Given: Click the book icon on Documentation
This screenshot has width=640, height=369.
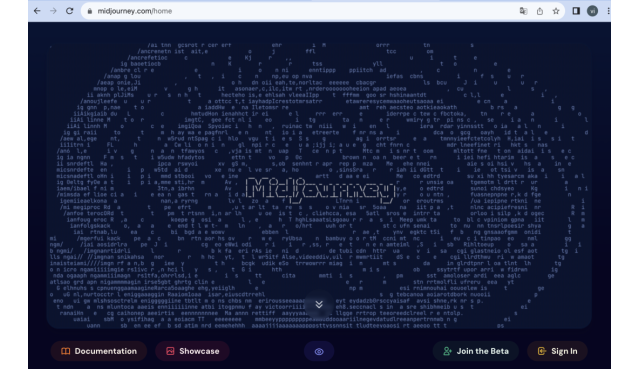Looking at the screenshot, I should coord(65,351).
